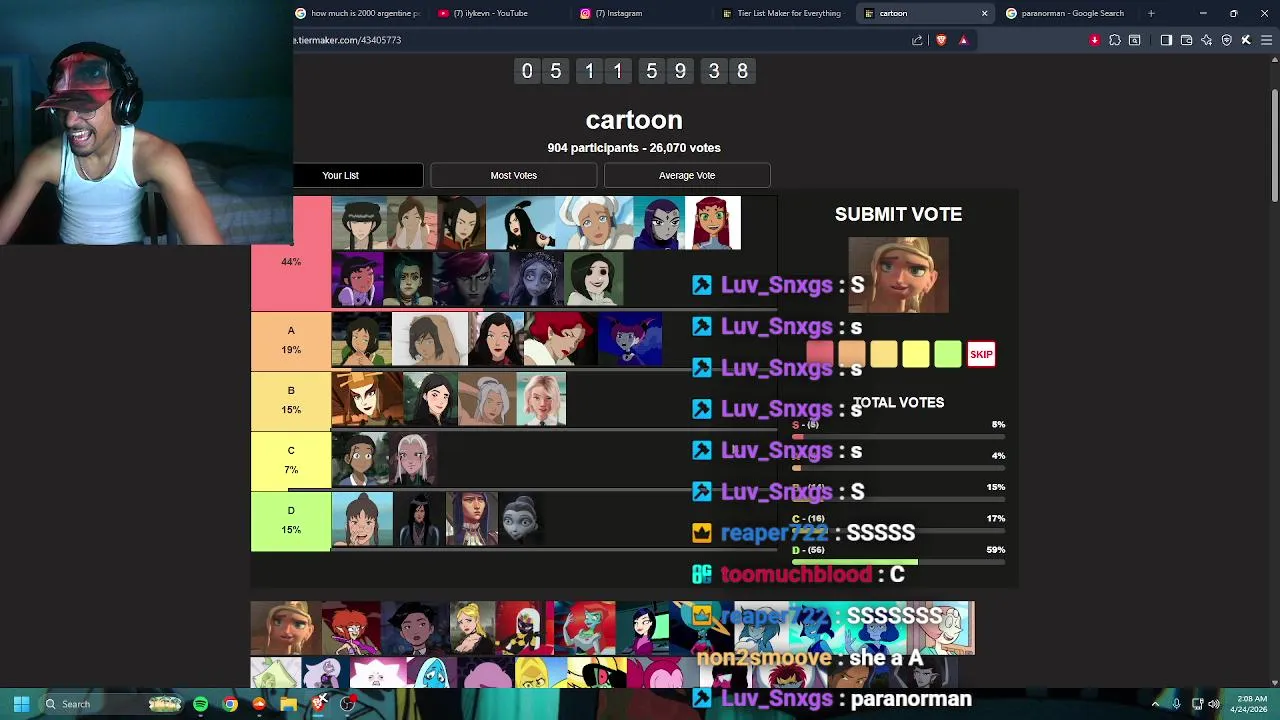Viewport: 1280px width, 720px height.
Task: Open the orange SoundCloud taskbar icon
Action: [259, 704]
